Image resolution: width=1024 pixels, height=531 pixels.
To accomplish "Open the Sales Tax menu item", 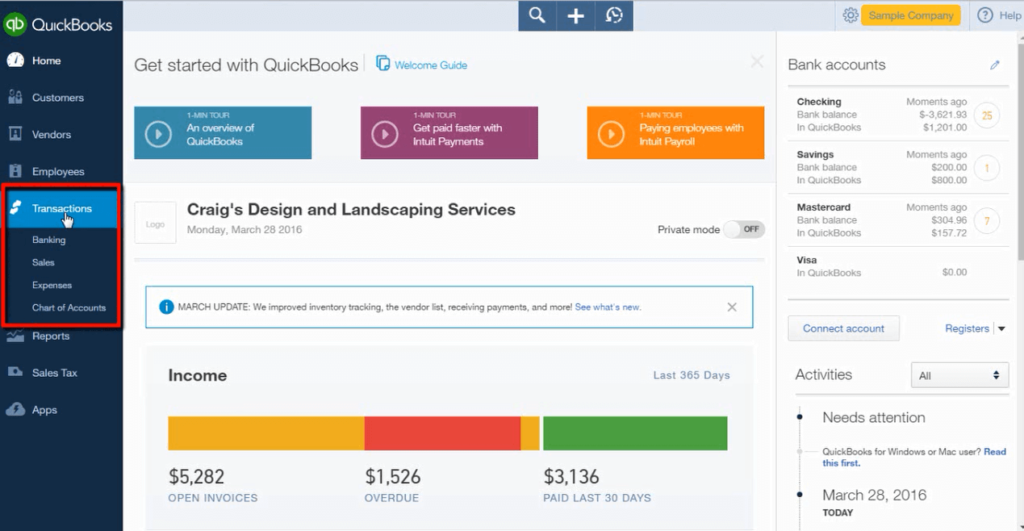I will (x=55, y=373).
